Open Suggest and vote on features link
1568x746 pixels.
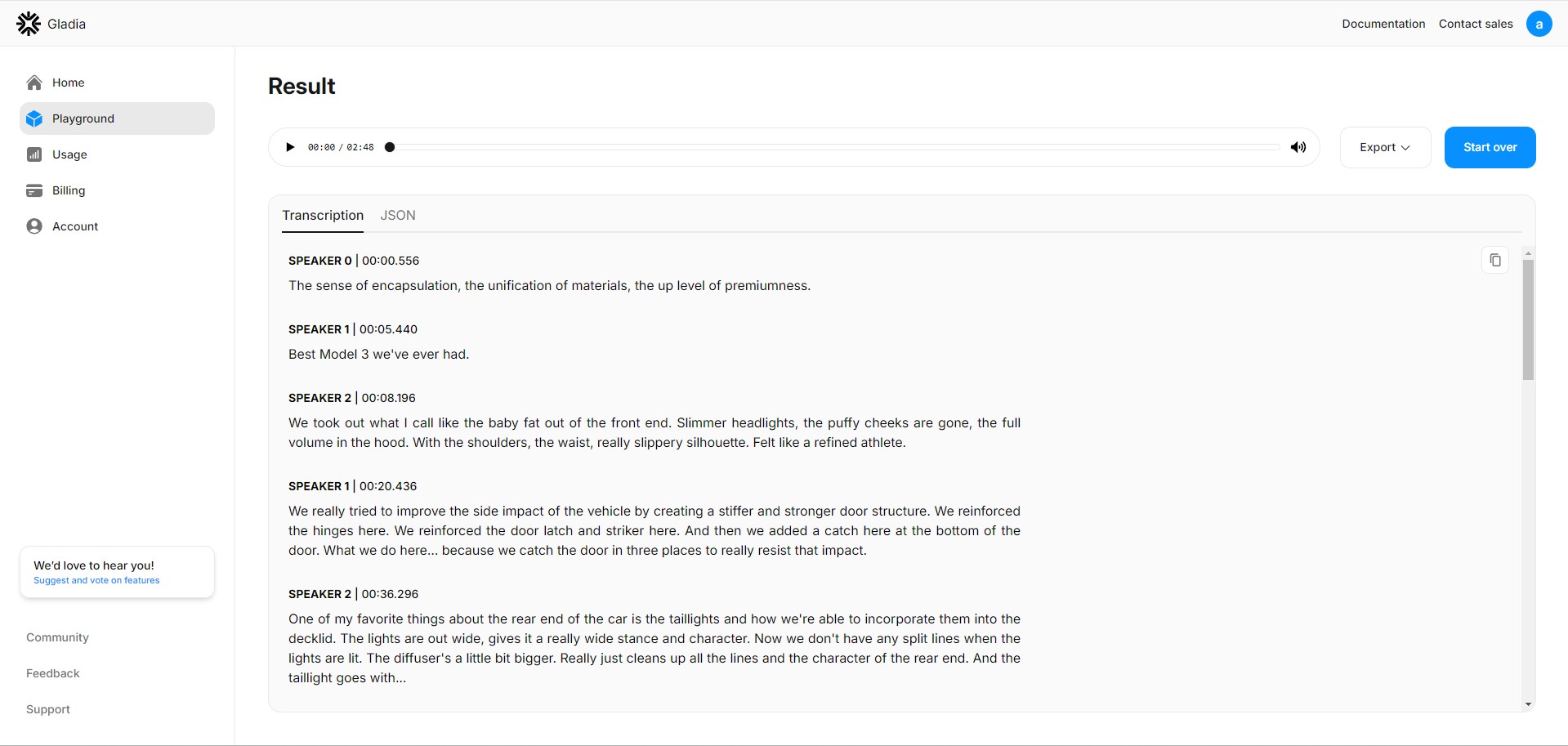click(96, 580)
